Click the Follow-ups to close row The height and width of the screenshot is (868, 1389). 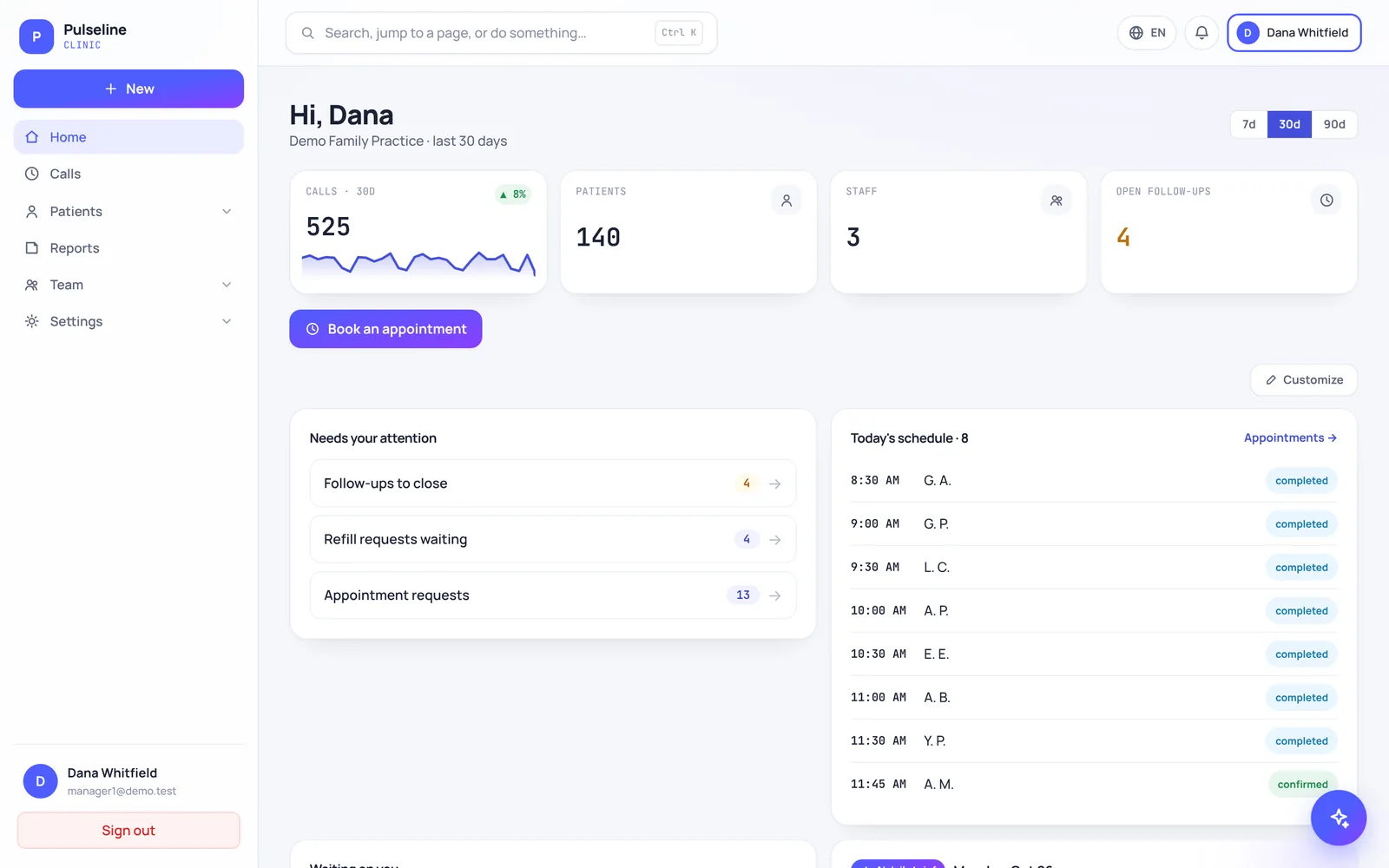pyautogui.click(x=553, y=483)
